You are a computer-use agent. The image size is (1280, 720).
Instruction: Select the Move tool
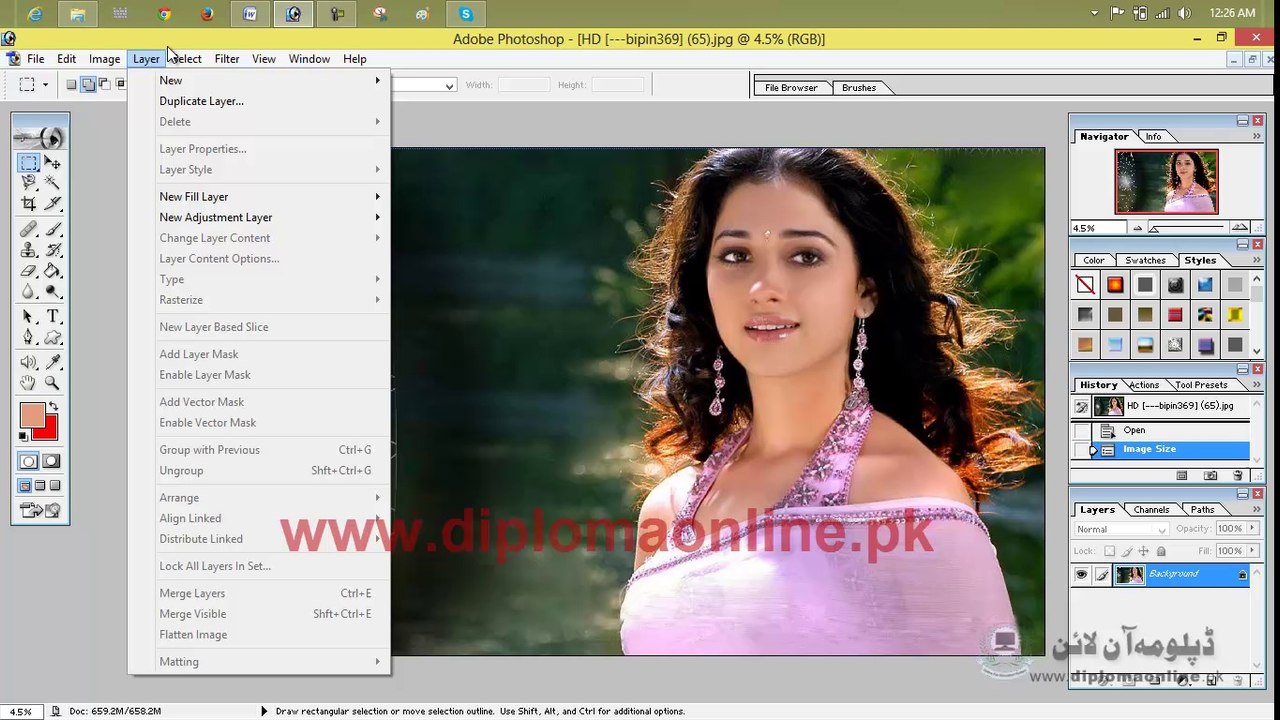coord(52,163)
